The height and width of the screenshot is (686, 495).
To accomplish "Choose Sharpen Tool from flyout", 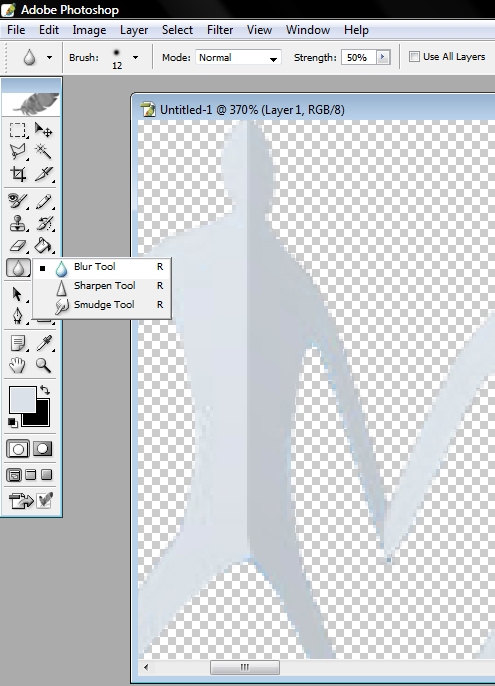I will [102, 286].
